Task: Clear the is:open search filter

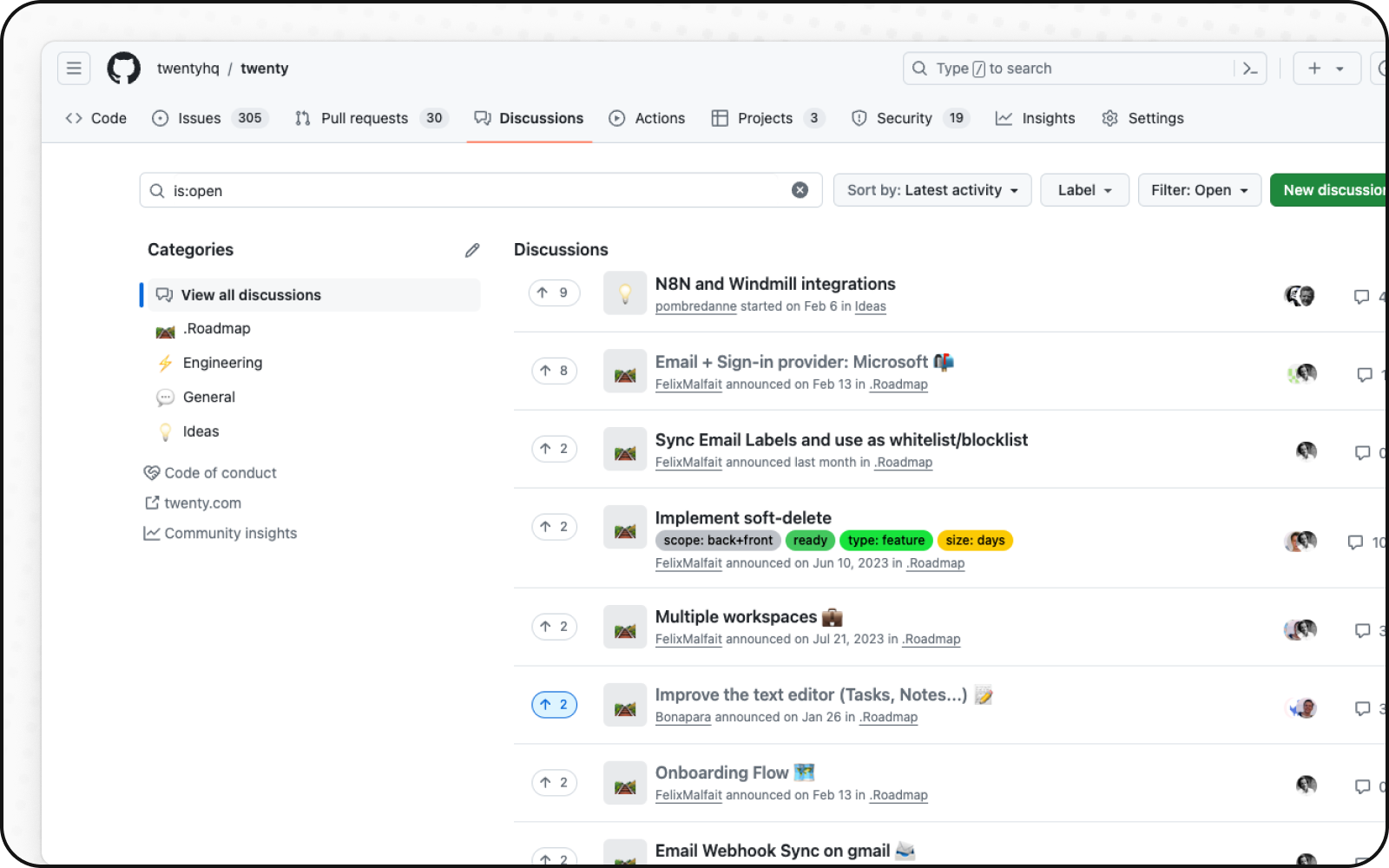Action: tap(800, 190)
